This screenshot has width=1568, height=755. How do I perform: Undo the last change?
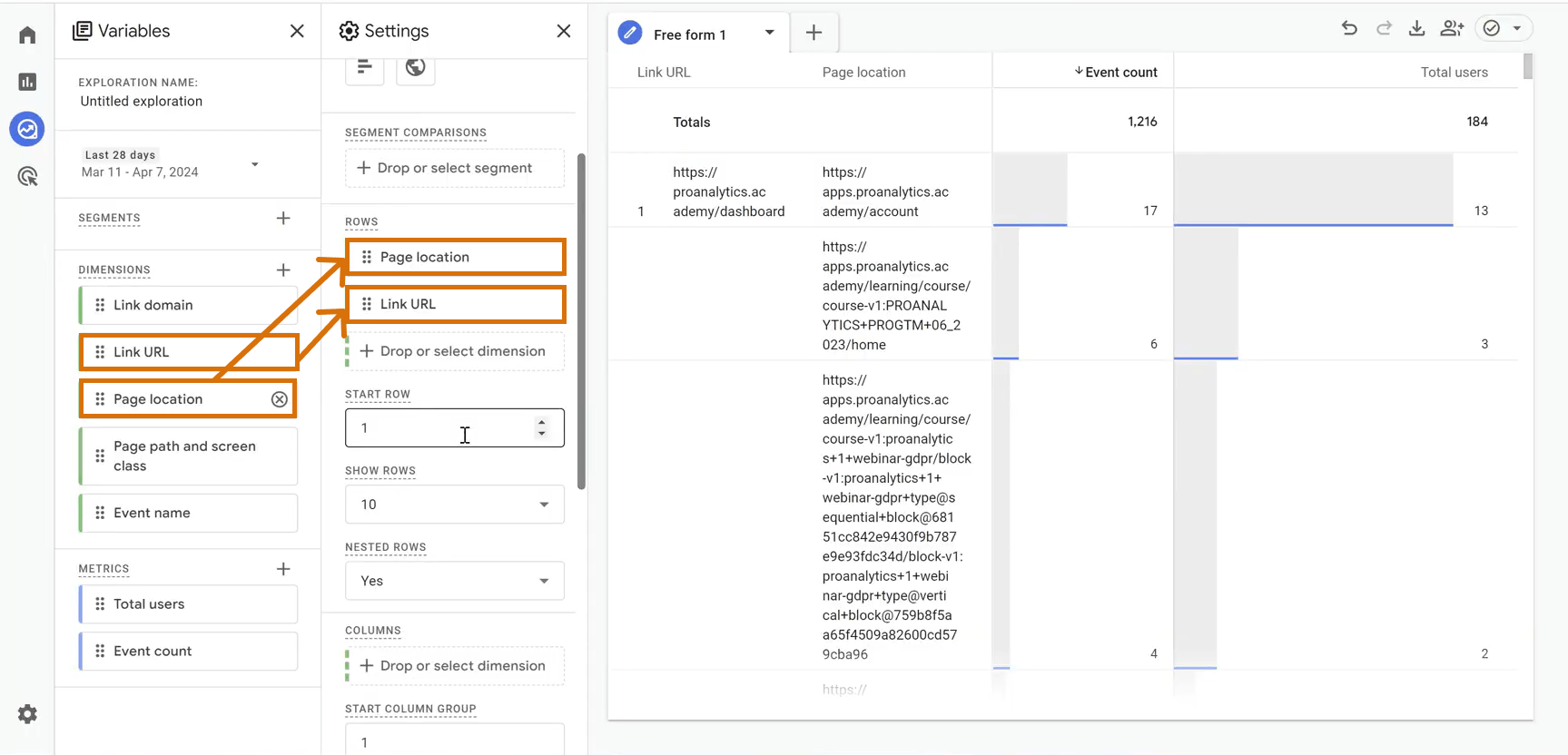pyautogui.click(x=1349, y=28)
